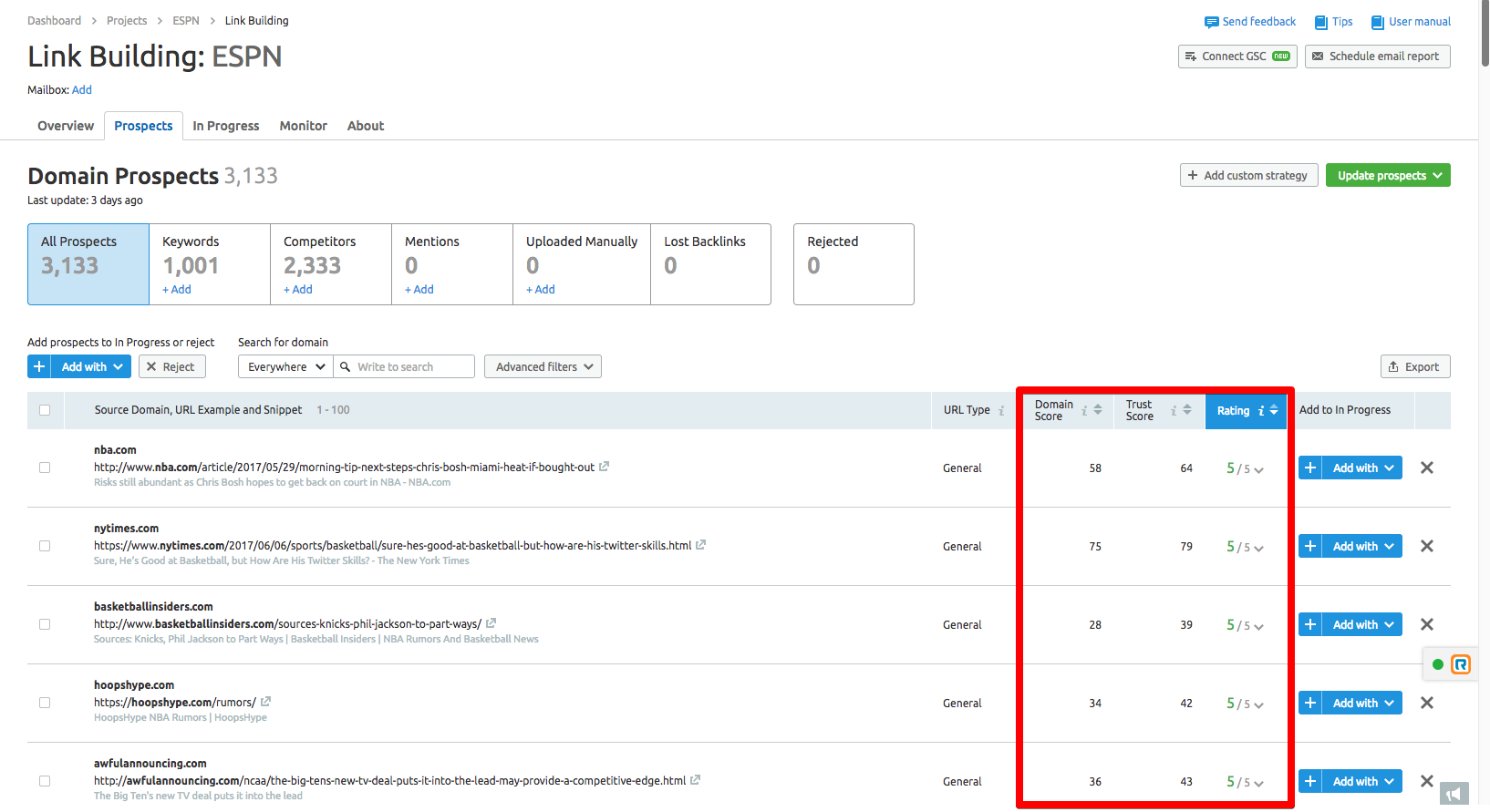This screenshot has height=812, width=1490.
Task: Open the Send feedback link
Action: click(x=1250, y=22)
